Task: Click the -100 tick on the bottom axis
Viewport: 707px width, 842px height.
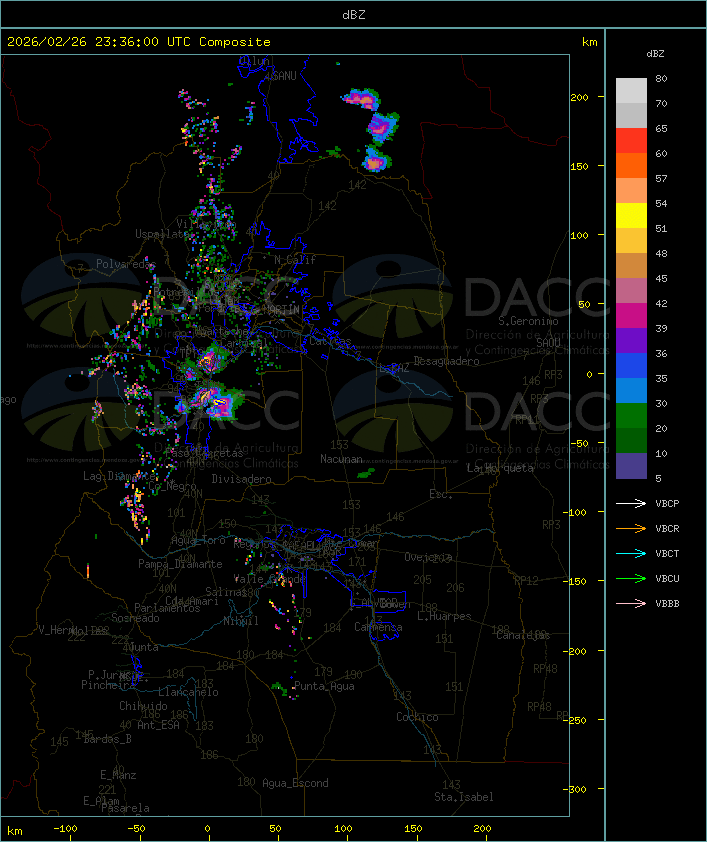Action: (x=65, y=829)
